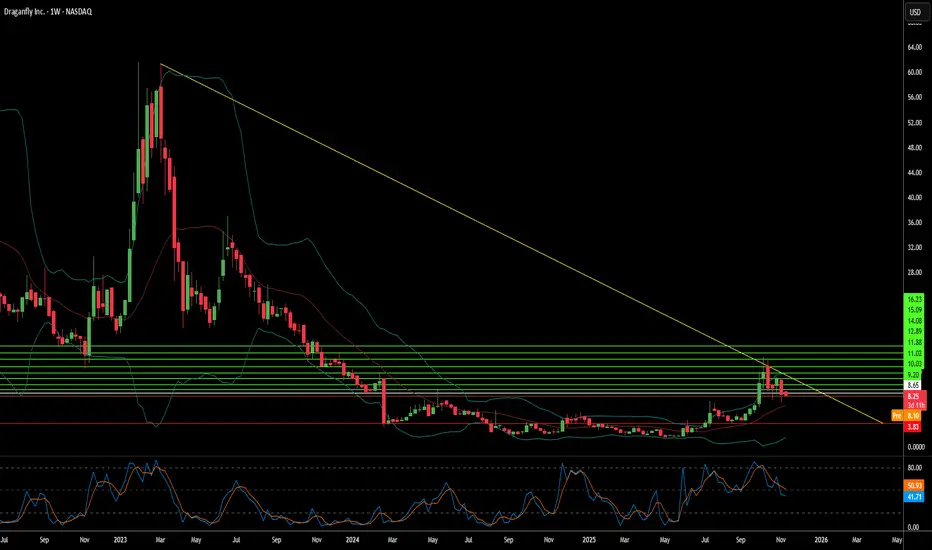Click the 2025 label on time axis
932x550 pixels.
coord(588,540)
